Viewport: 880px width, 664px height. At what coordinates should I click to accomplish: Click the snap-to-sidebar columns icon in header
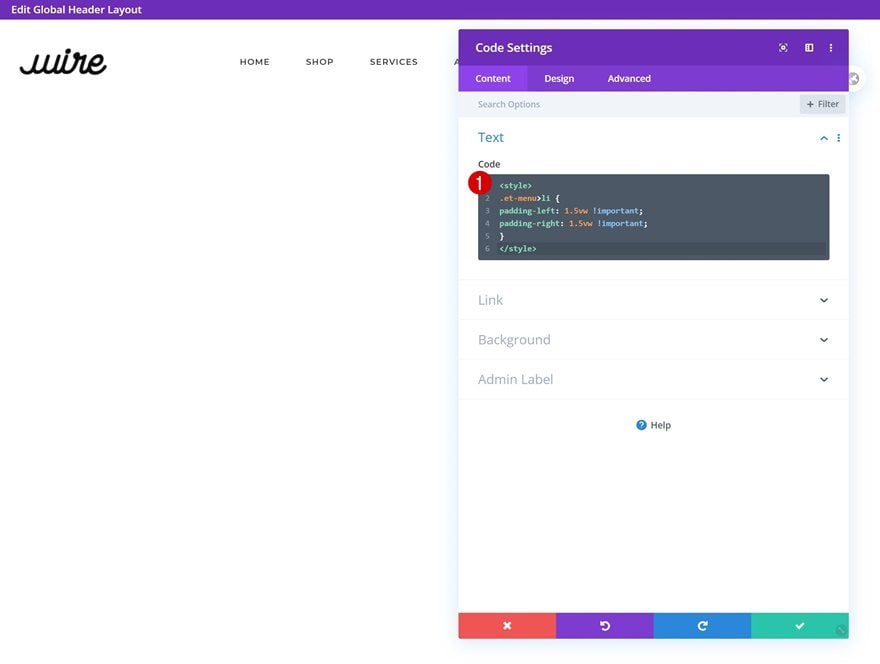coord(809,48)
